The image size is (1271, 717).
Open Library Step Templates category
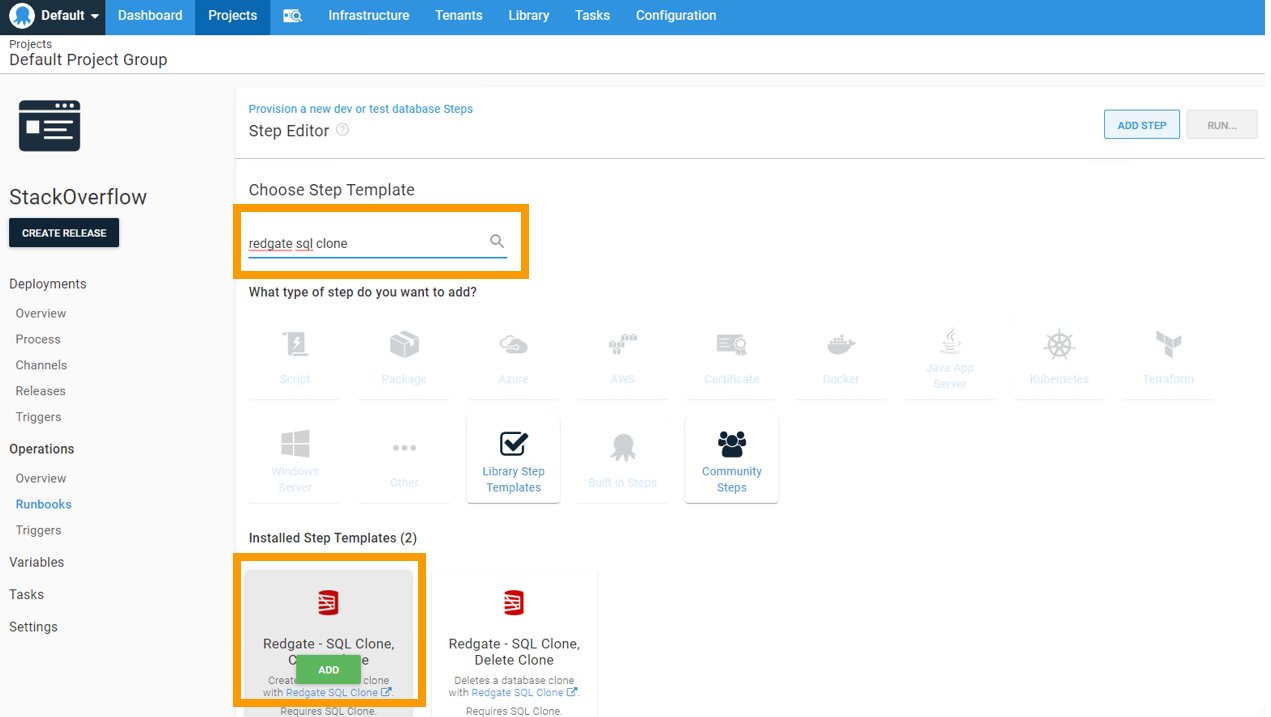pyautogui.click(x=513, y=458)
